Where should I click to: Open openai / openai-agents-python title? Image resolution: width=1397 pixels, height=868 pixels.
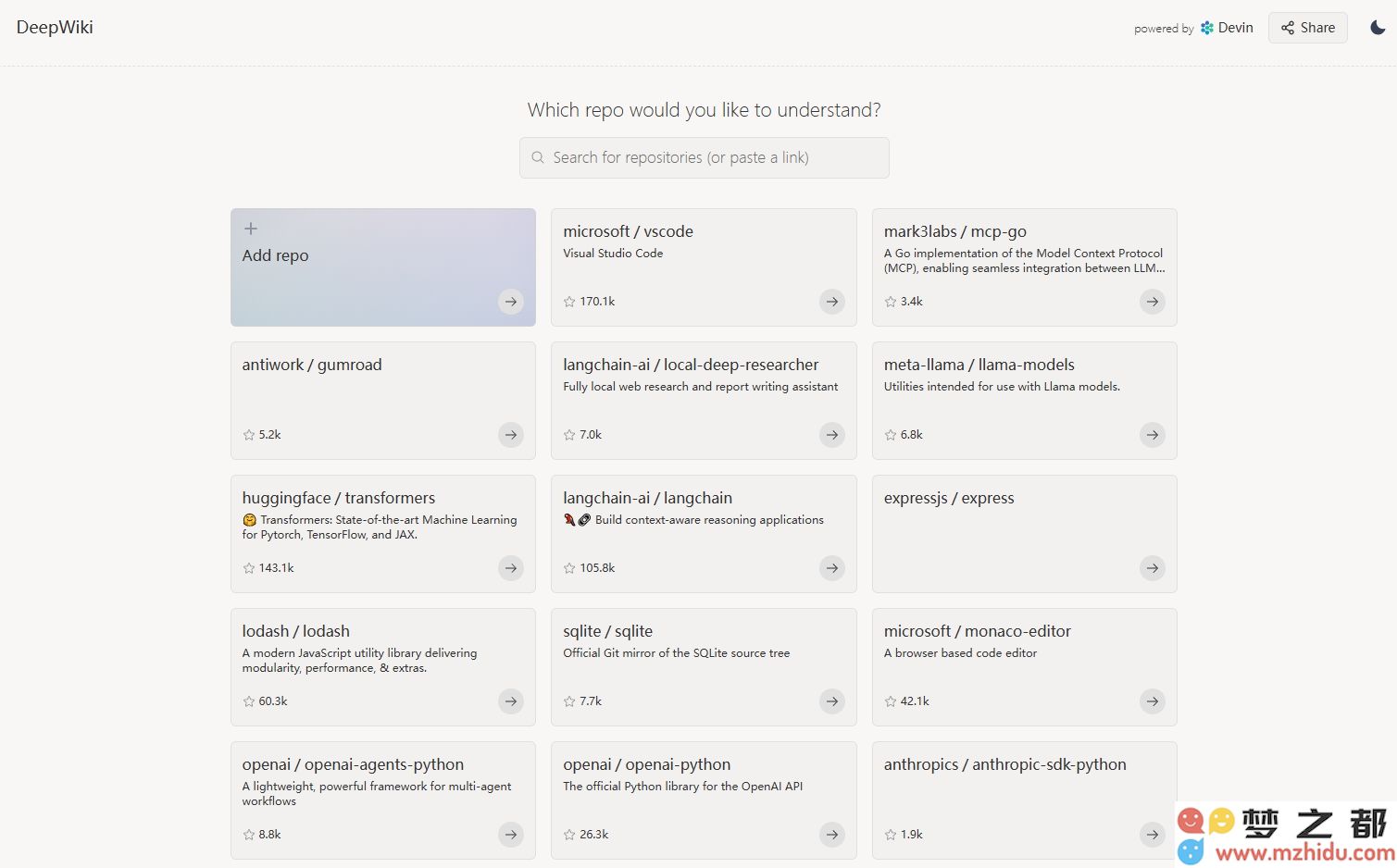[x=353, y=764]
